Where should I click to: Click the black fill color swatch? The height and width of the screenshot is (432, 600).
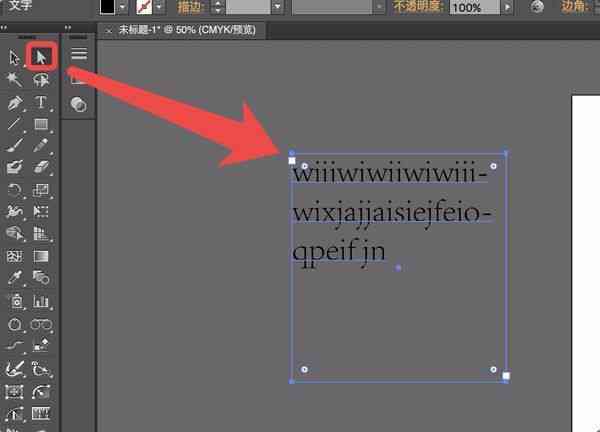click(107, 7)
